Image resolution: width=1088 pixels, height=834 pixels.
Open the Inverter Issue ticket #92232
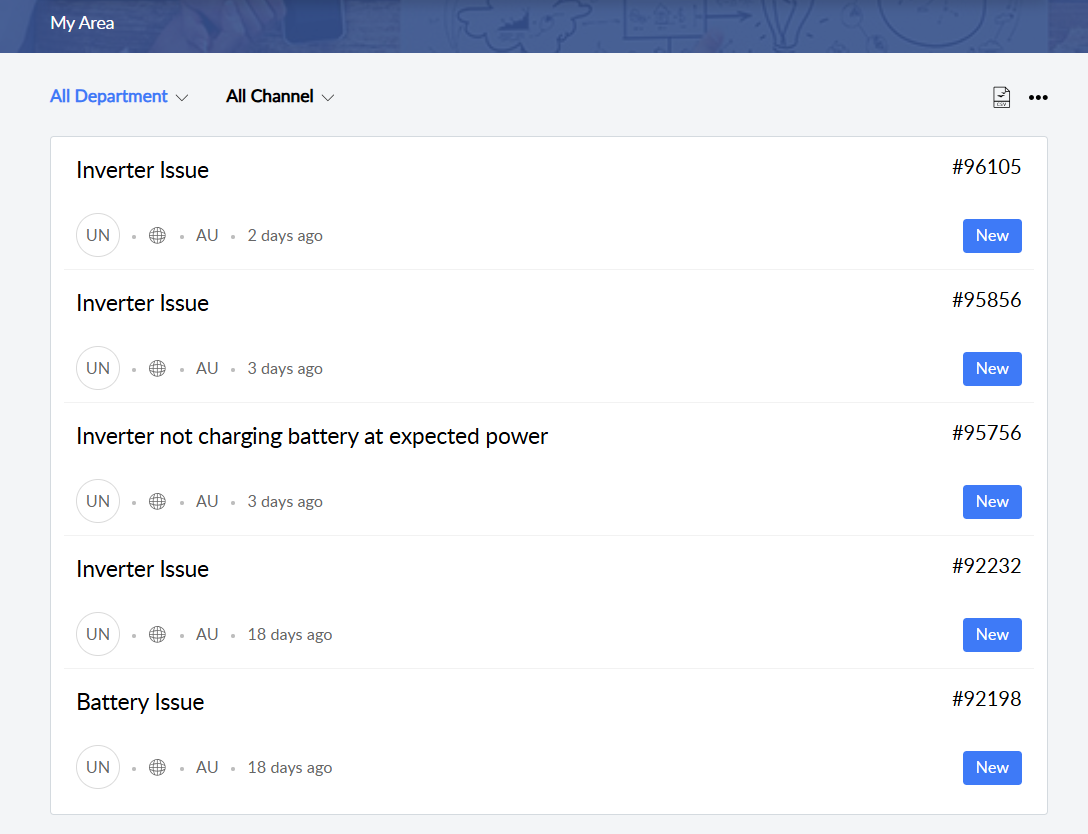(142, 569)
